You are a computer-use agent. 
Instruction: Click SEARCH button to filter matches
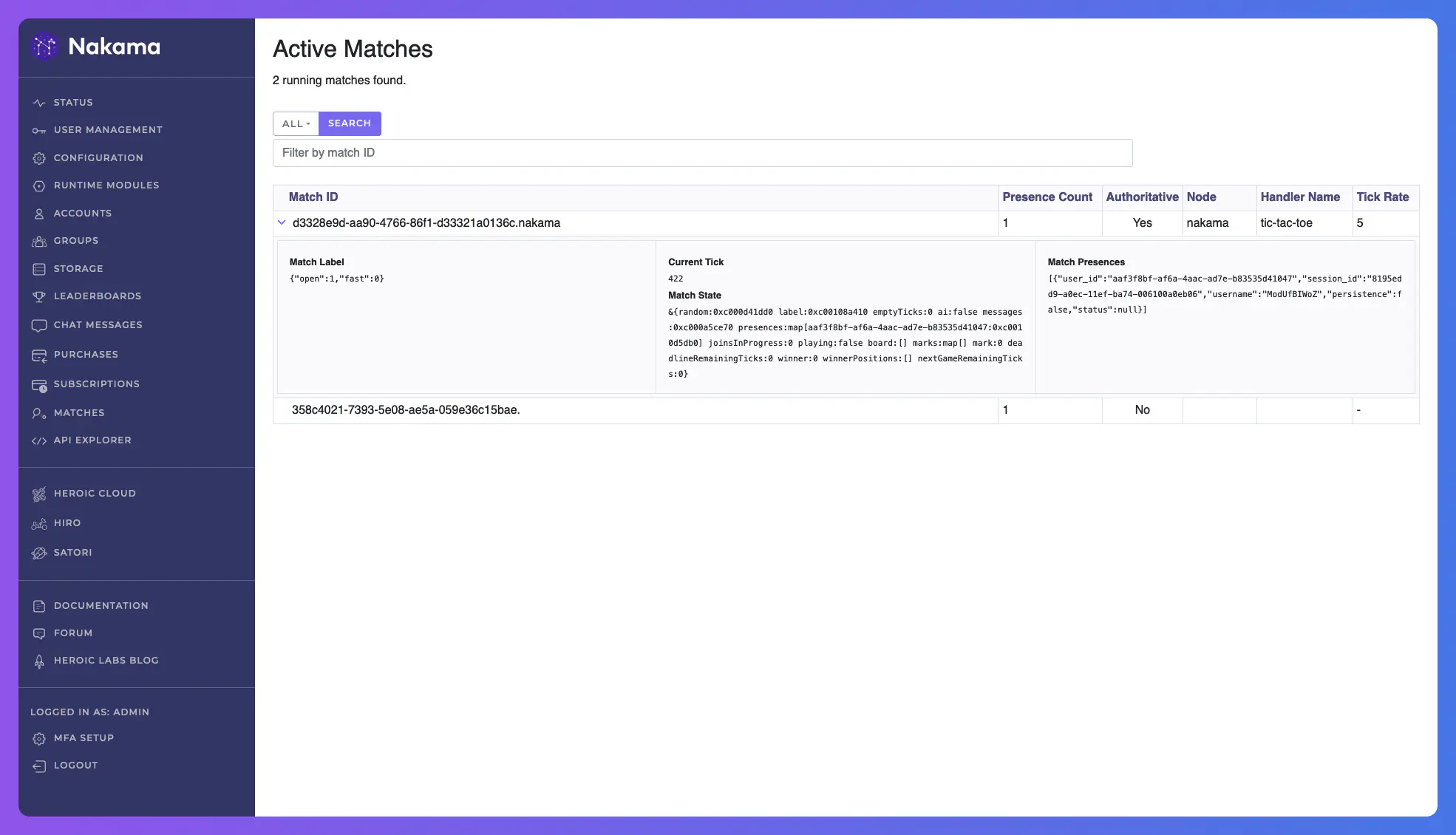349,123
